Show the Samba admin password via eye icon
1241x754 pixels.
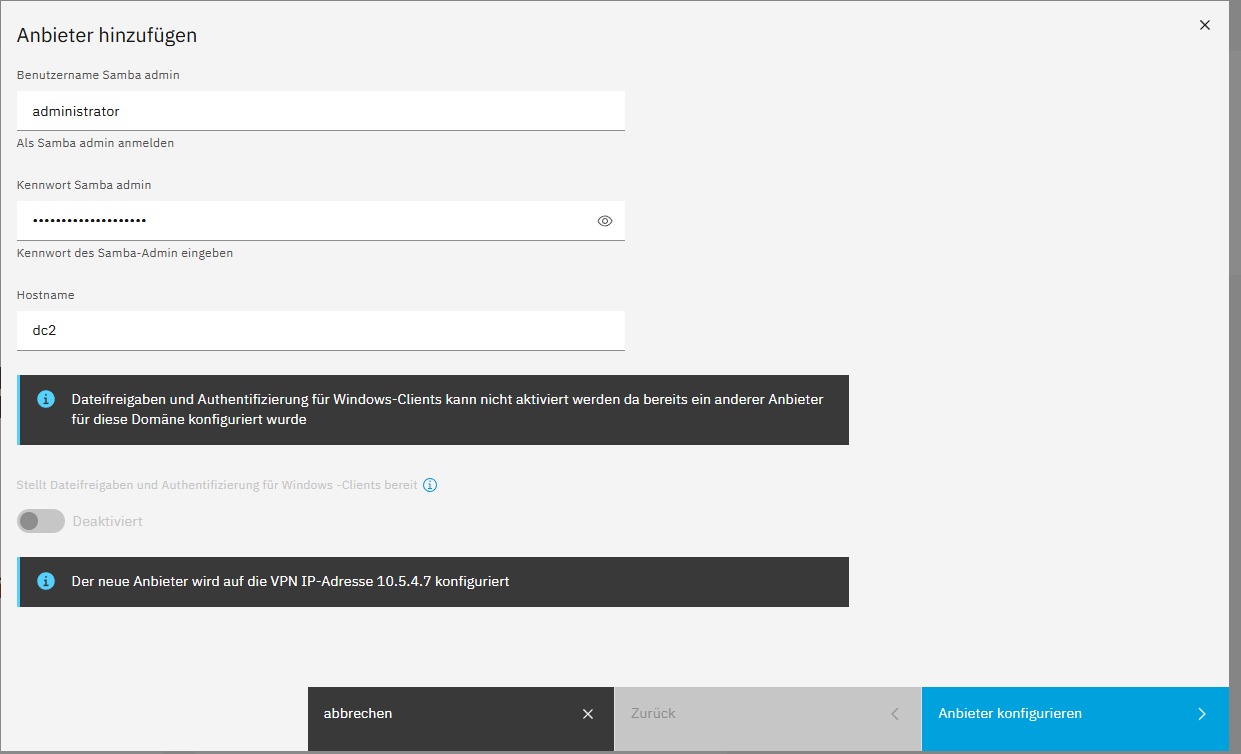604,221
